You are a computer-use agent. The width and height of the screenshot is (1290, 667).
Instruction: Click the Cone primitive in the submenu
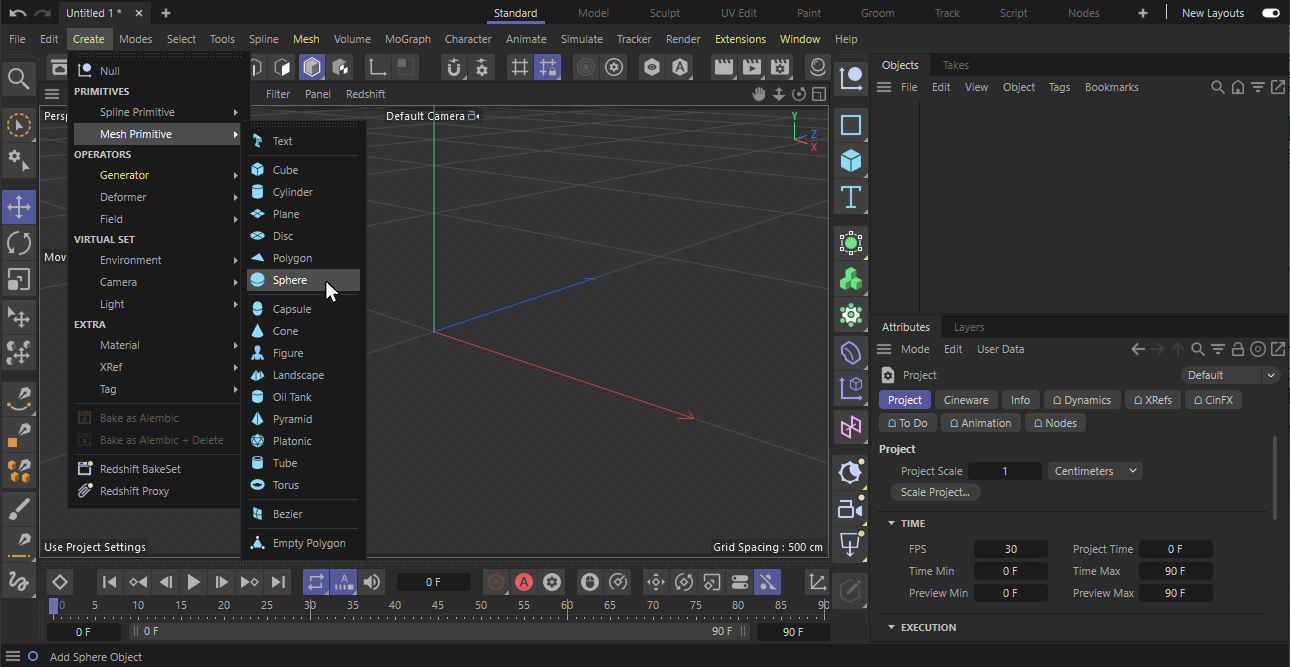tap(285, 331)
